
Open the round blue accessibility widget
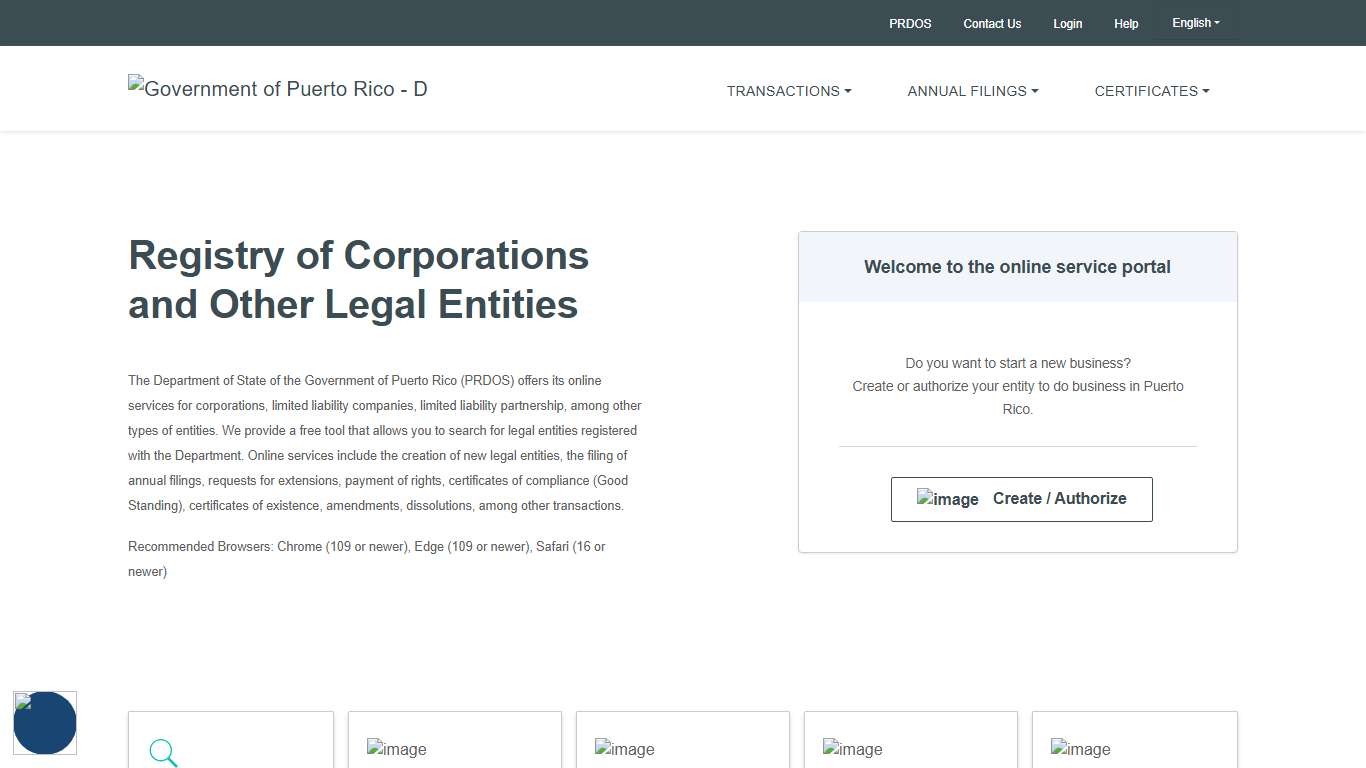click(x=45, y=723)
